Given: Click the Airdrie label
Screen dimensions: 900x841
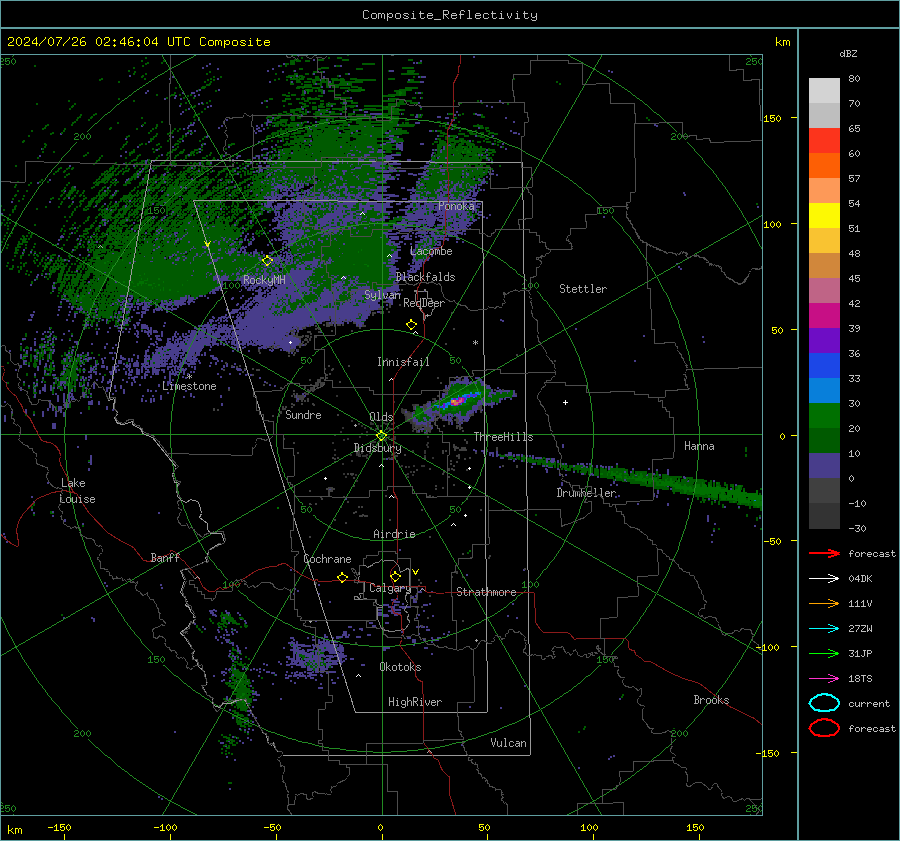Looking at the screenshot, I should (394, 534).
